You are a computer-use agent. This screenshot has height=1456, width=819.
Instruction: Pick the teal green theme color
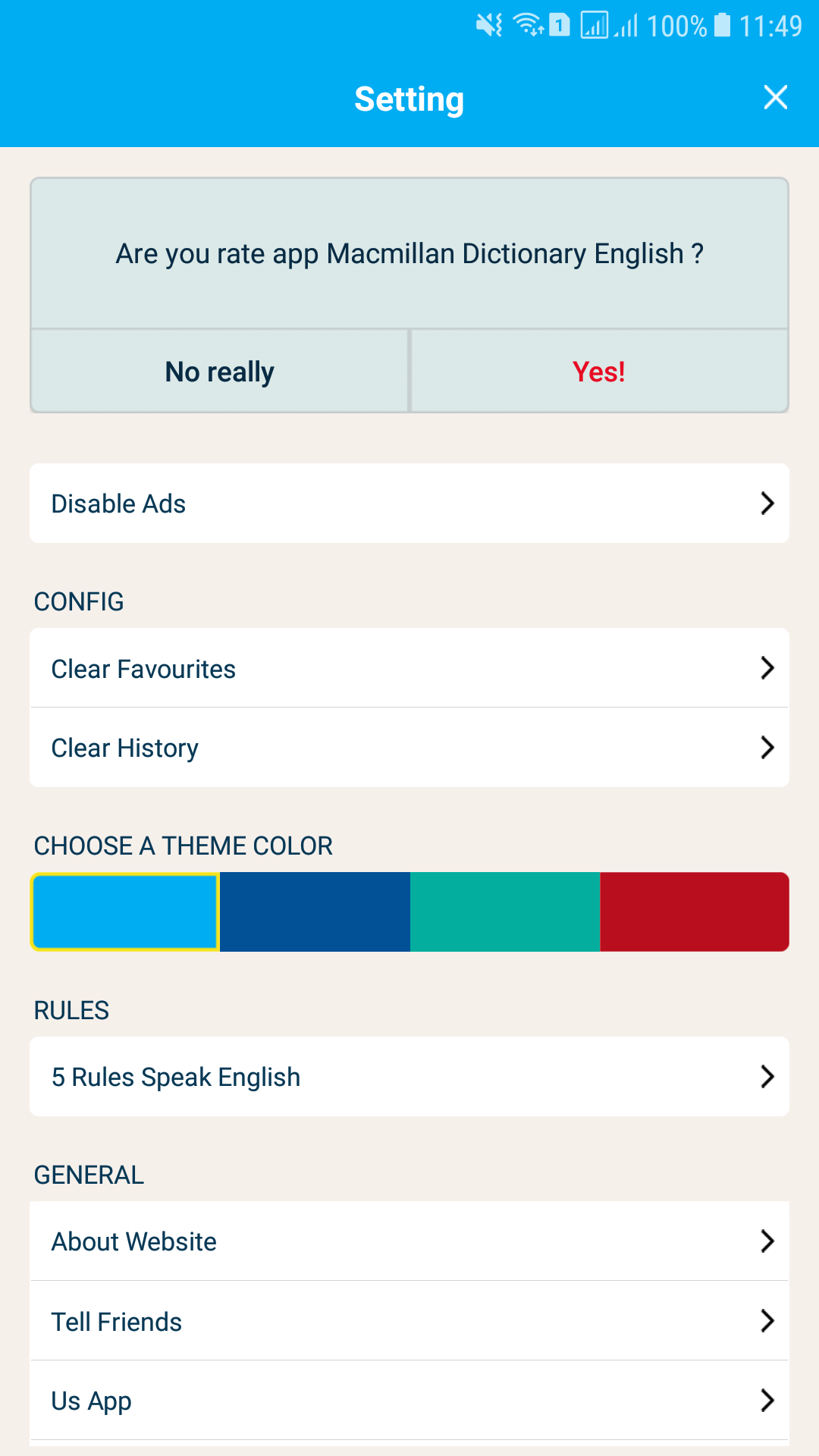coord(505,912)
